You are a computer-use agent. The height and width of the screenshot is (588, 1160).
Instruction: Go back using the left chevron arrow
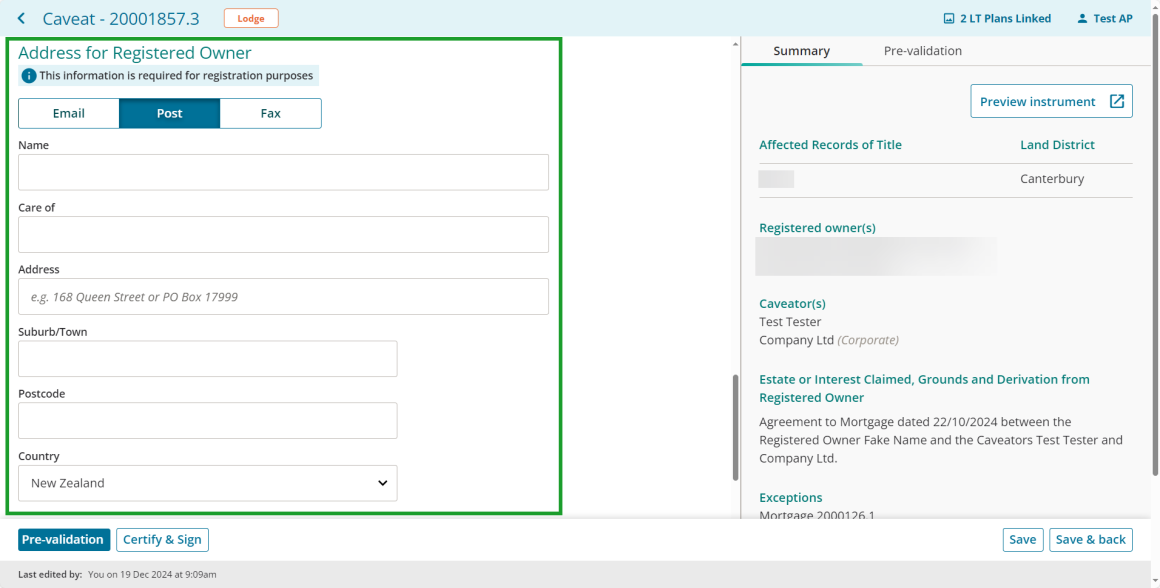tap(21, 18)
